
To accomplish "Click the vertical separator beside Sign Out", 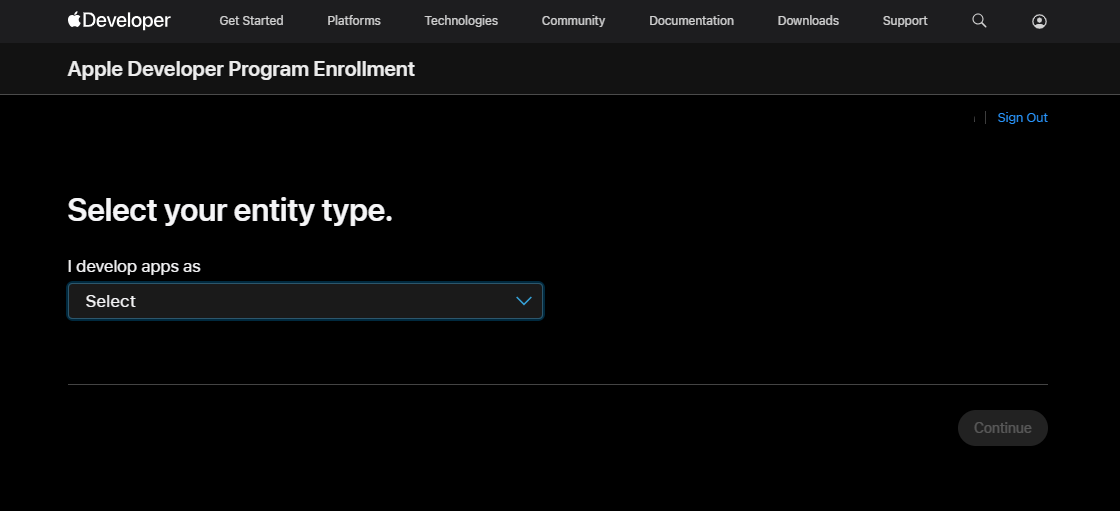I will tap(986, 118).
